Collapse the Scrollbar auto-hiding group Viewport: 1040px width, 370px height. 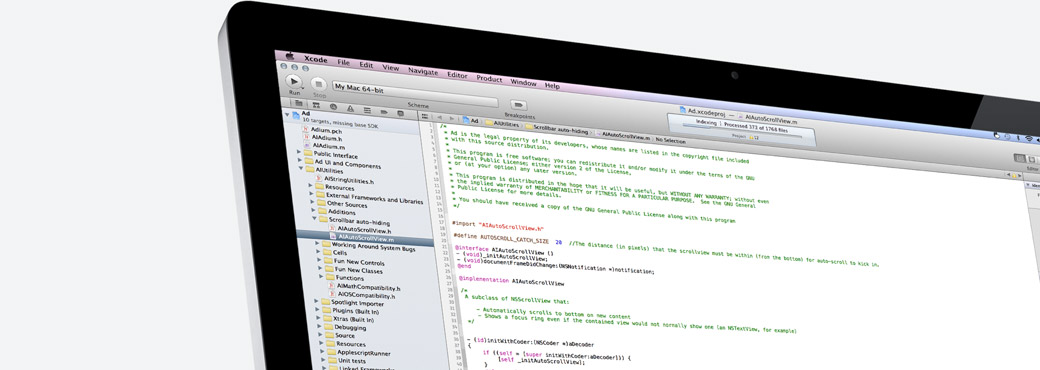coord(314,217)
